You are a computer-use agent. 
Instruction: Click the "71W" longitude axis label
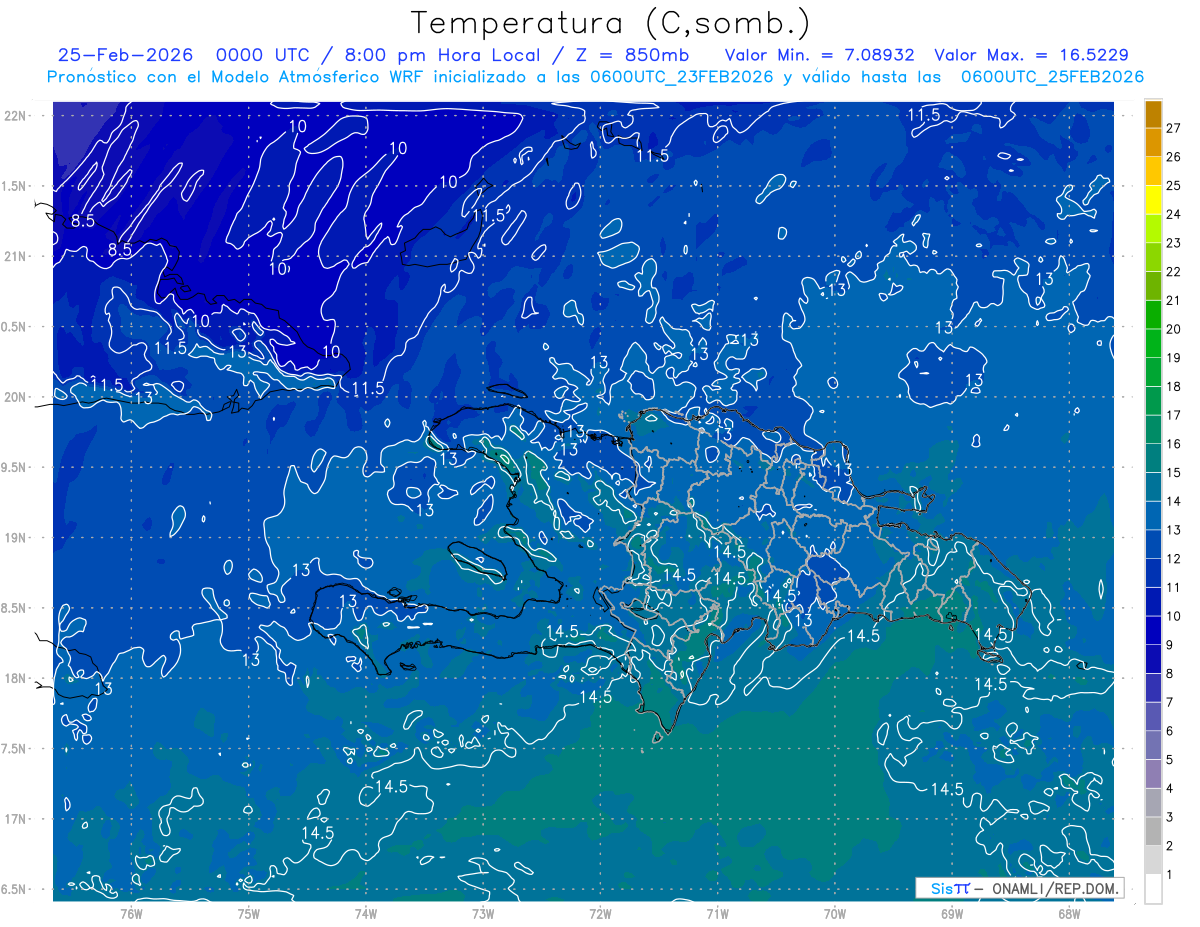point(718,914)
